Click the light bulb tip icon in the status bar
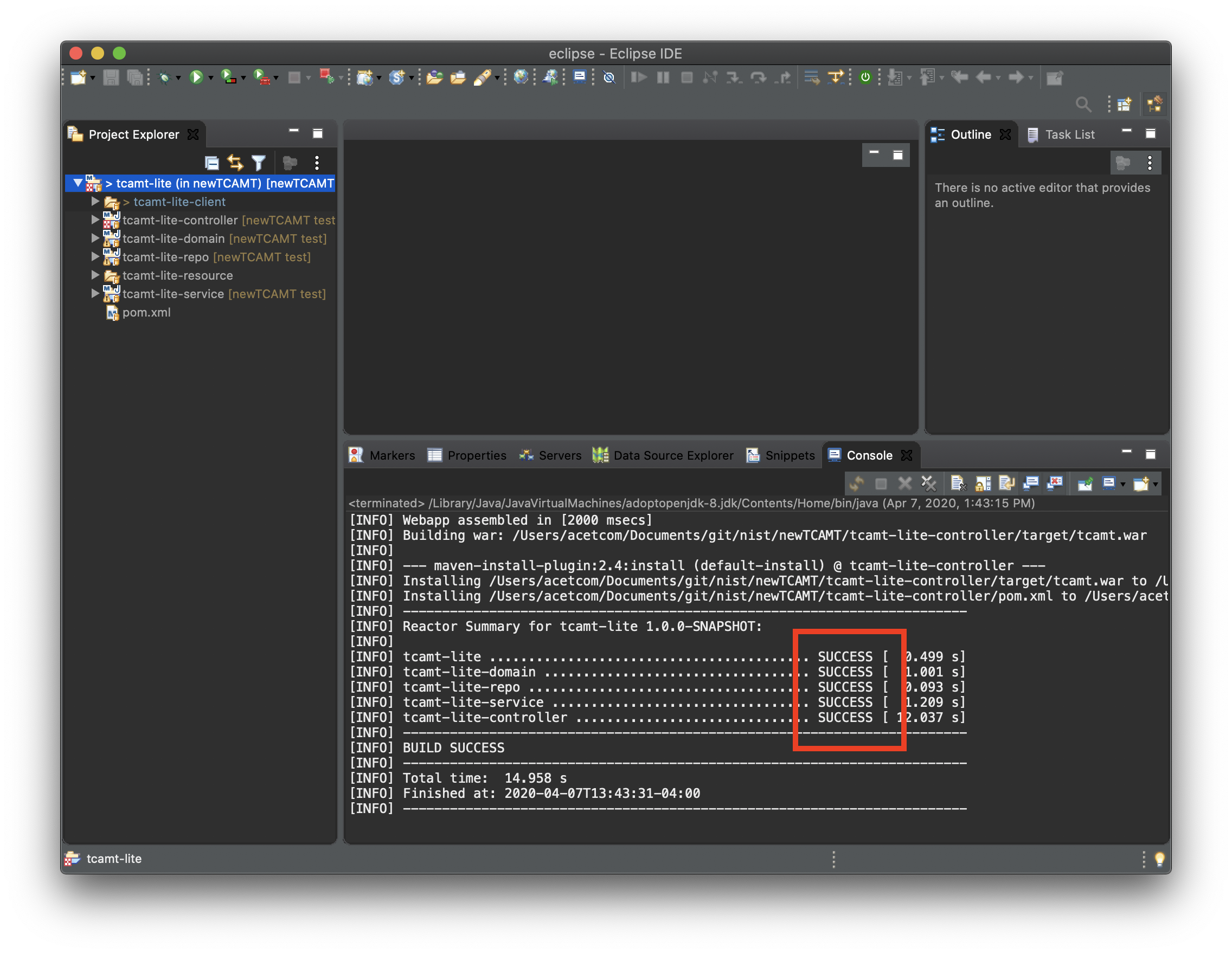This screenshot has width=1232, height=954. coord(1159,859)
